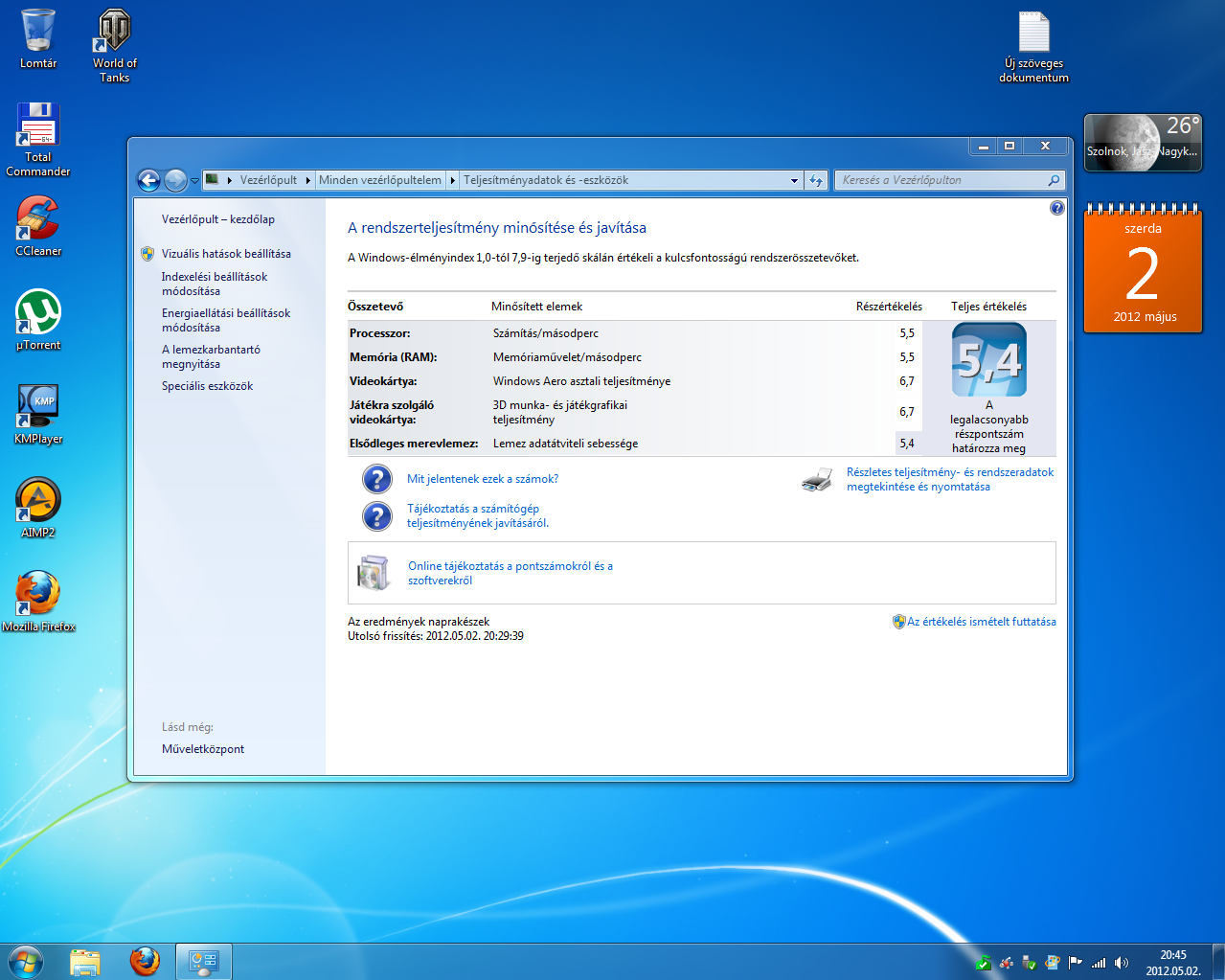Focus the Keresés a Vezérlőpulton search box
Screen dimensions: 1225x980
[941, 180]
